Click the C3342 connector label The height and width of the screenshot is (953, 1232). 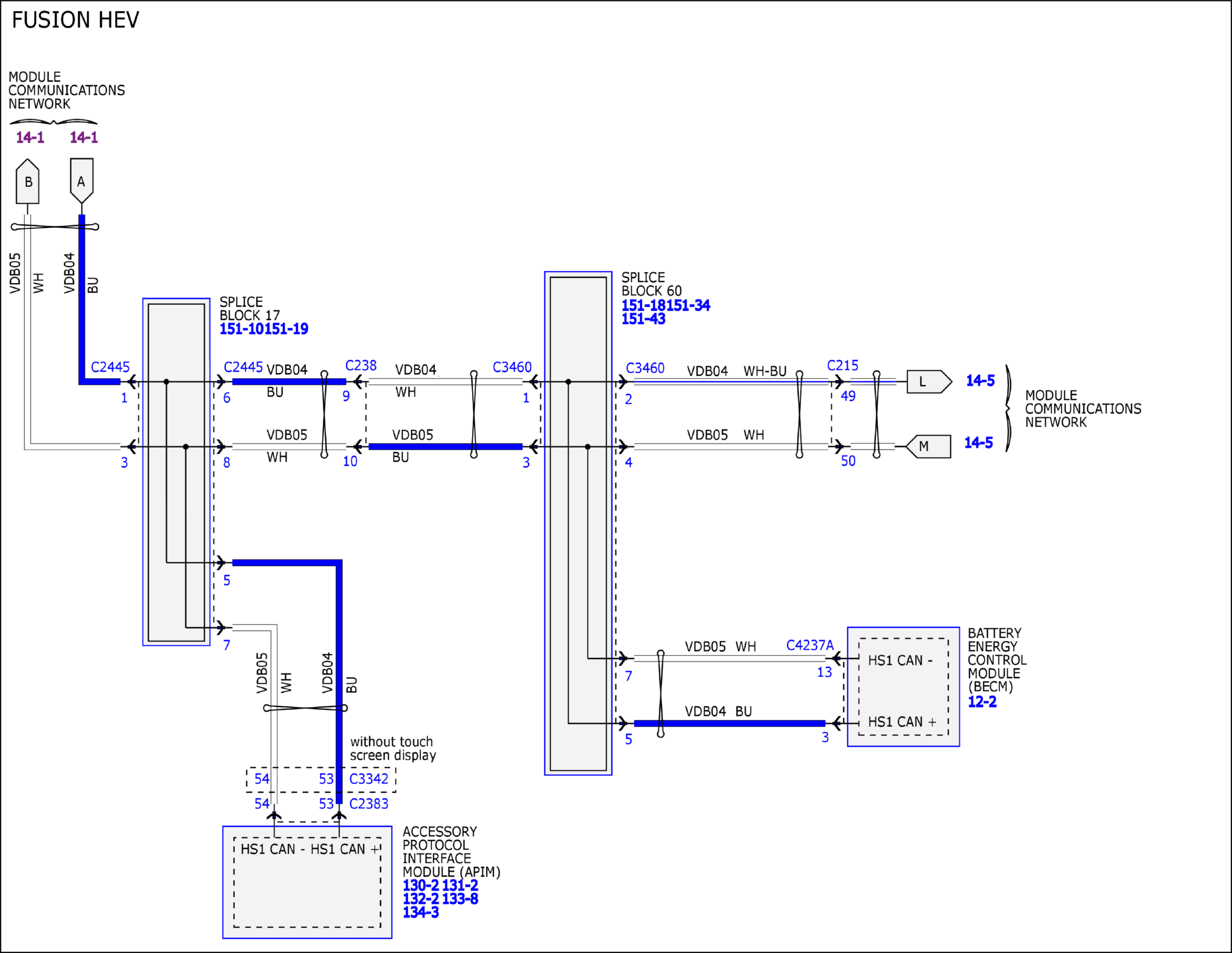coord(369,779)
